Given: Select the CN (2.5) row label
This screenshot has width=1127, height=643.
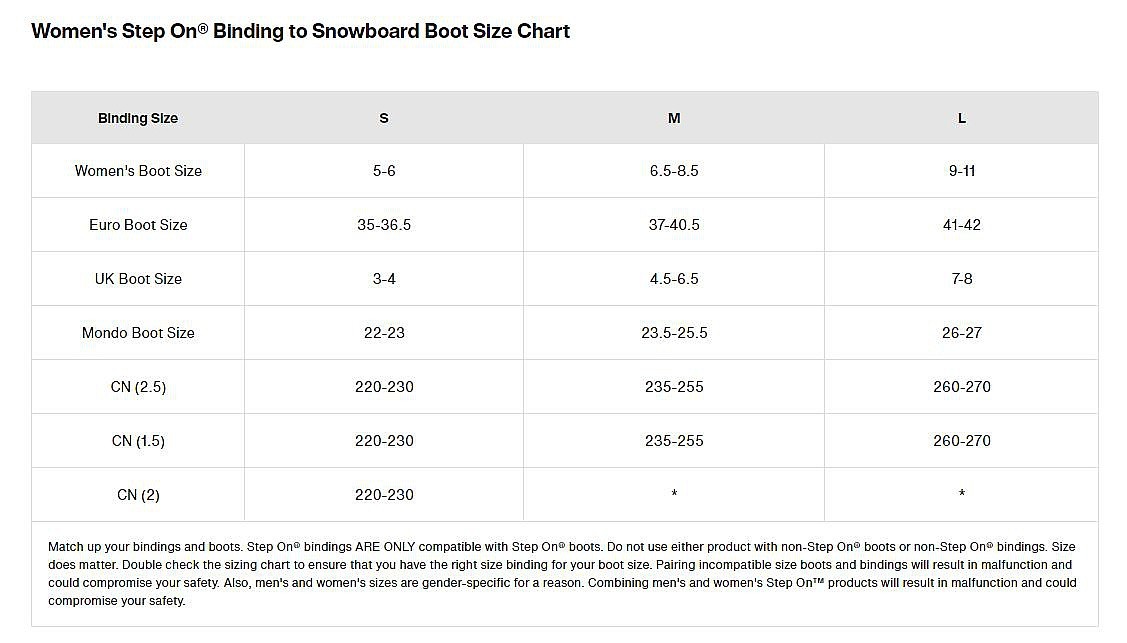Looking at the screenshot, I should (138, 387).
